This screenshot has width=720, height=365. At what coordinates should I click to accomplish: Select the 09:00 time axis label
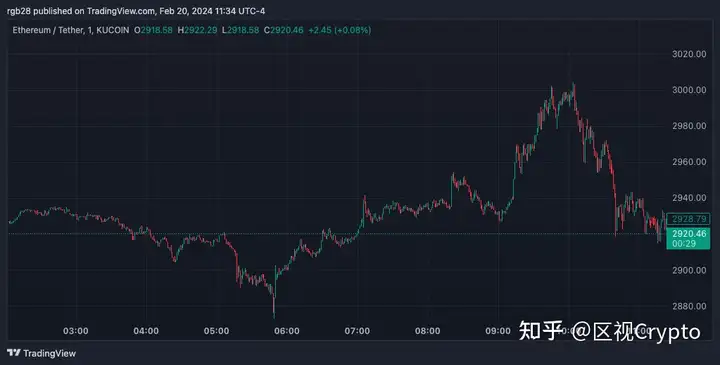point(498,331)
